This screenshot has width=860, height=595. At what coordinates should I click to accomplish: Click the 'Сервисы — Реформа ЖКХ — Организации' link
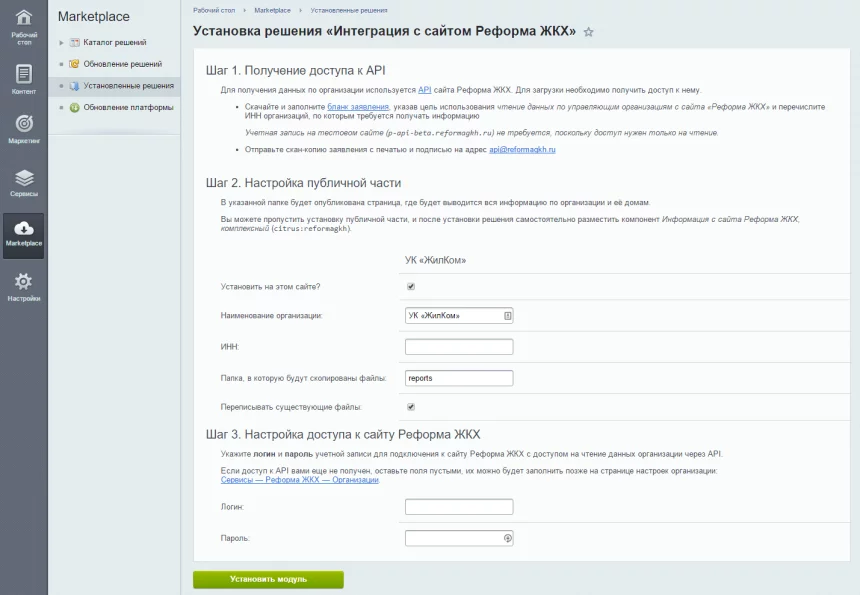coord(300,480)
